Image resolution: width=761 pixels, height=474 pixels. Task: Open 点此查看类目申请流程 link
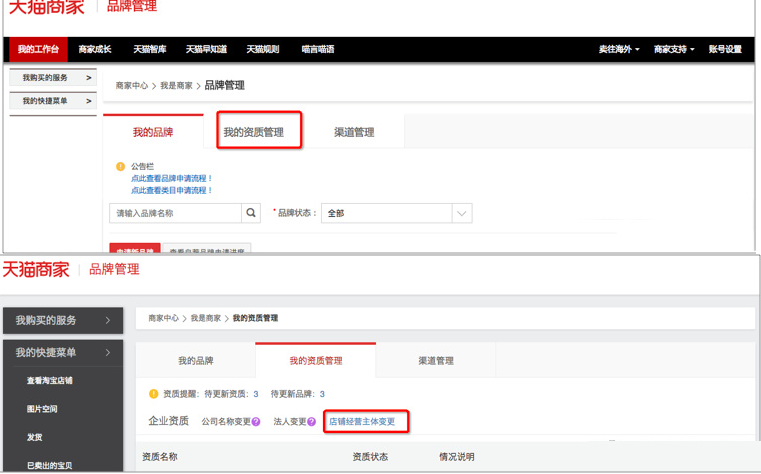coord(171,190)
